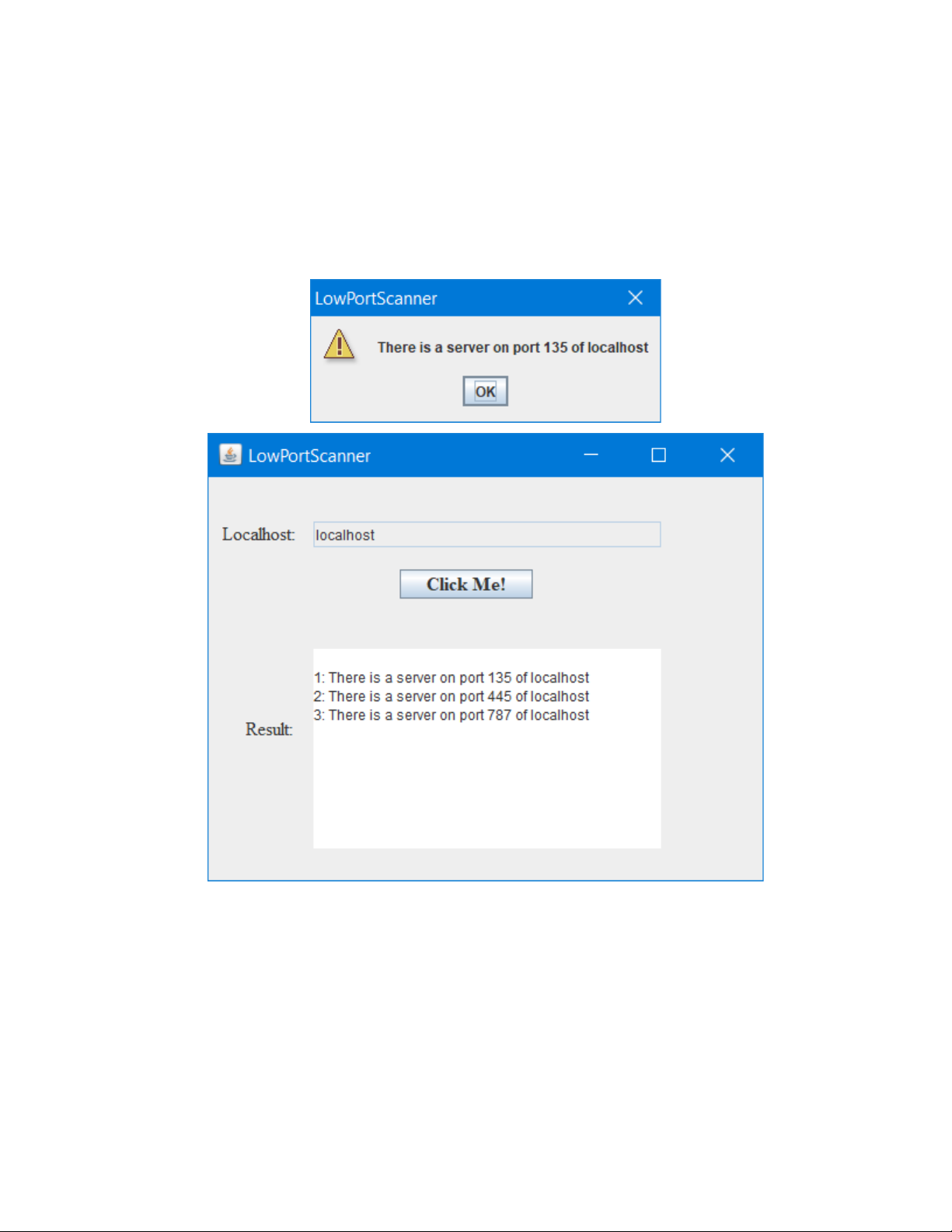Screen dimensions: 952x1232
Task: Select result line for port 135
Action: [452, 678]
